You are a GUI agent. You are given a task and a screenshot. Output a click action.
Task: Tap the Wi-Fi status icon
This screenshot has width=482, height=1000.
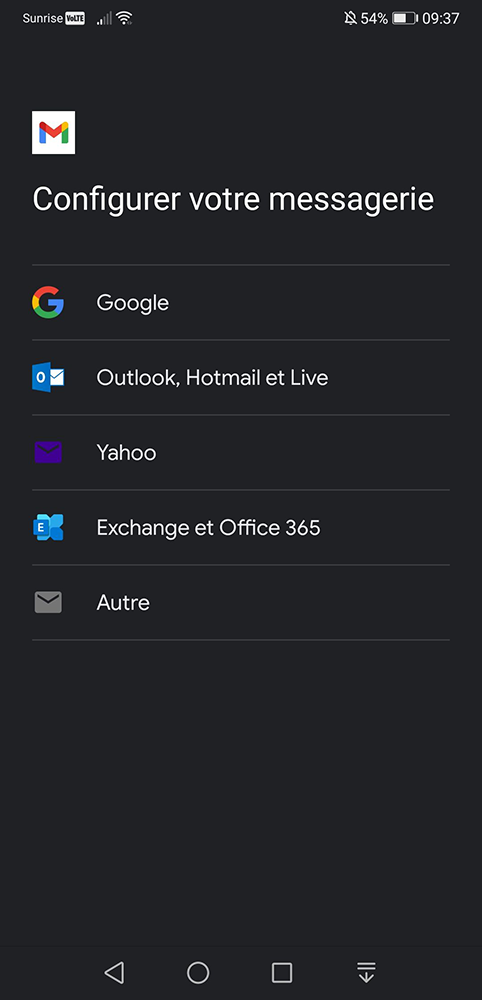[x=124, y=18]
